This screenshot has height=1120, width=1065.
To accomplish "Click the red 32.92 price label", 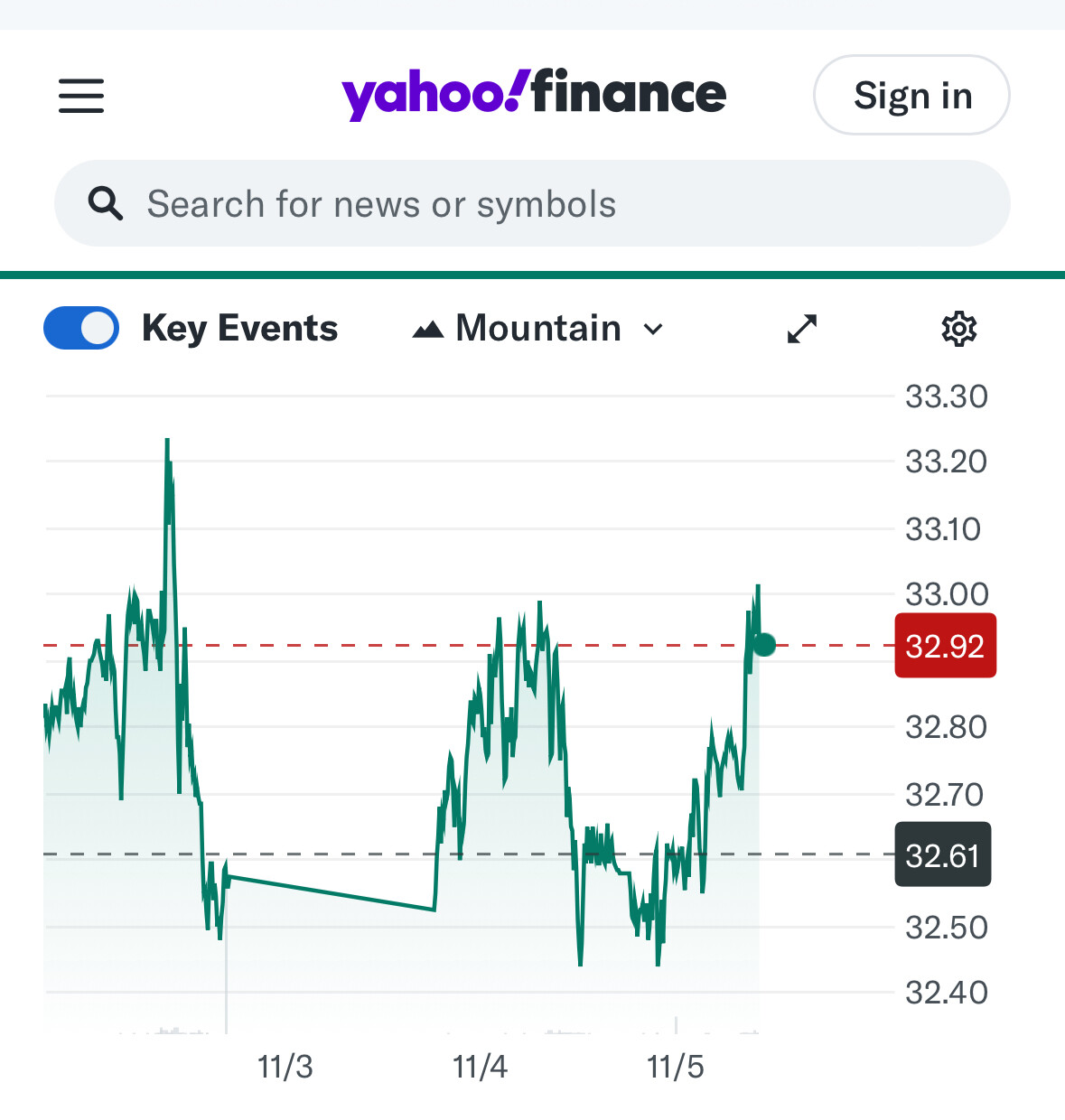I will (x=946, y=646).
